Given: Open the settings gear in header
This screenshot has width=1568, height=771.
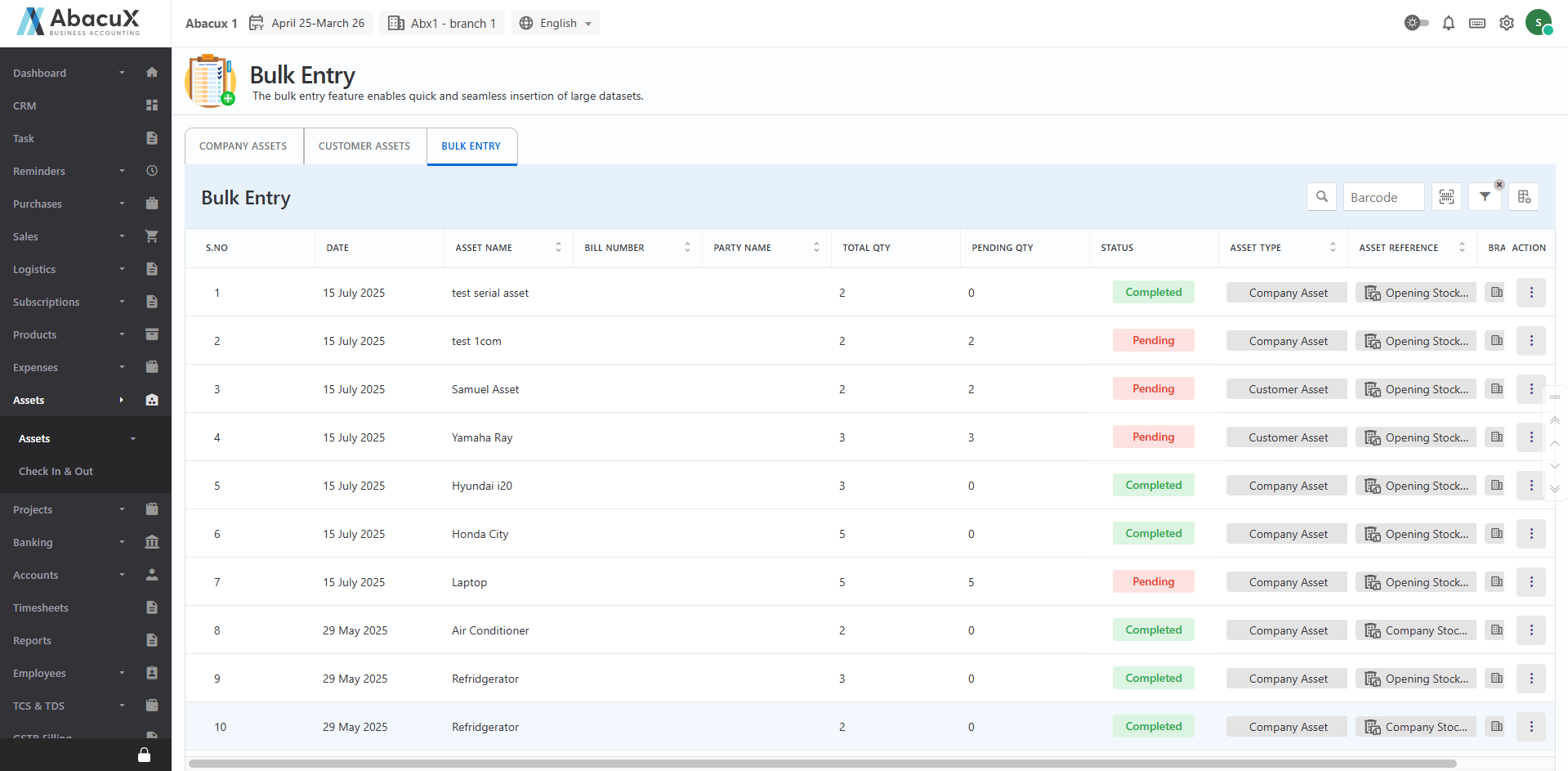Looking at the screenshot, I should 1506,23.
